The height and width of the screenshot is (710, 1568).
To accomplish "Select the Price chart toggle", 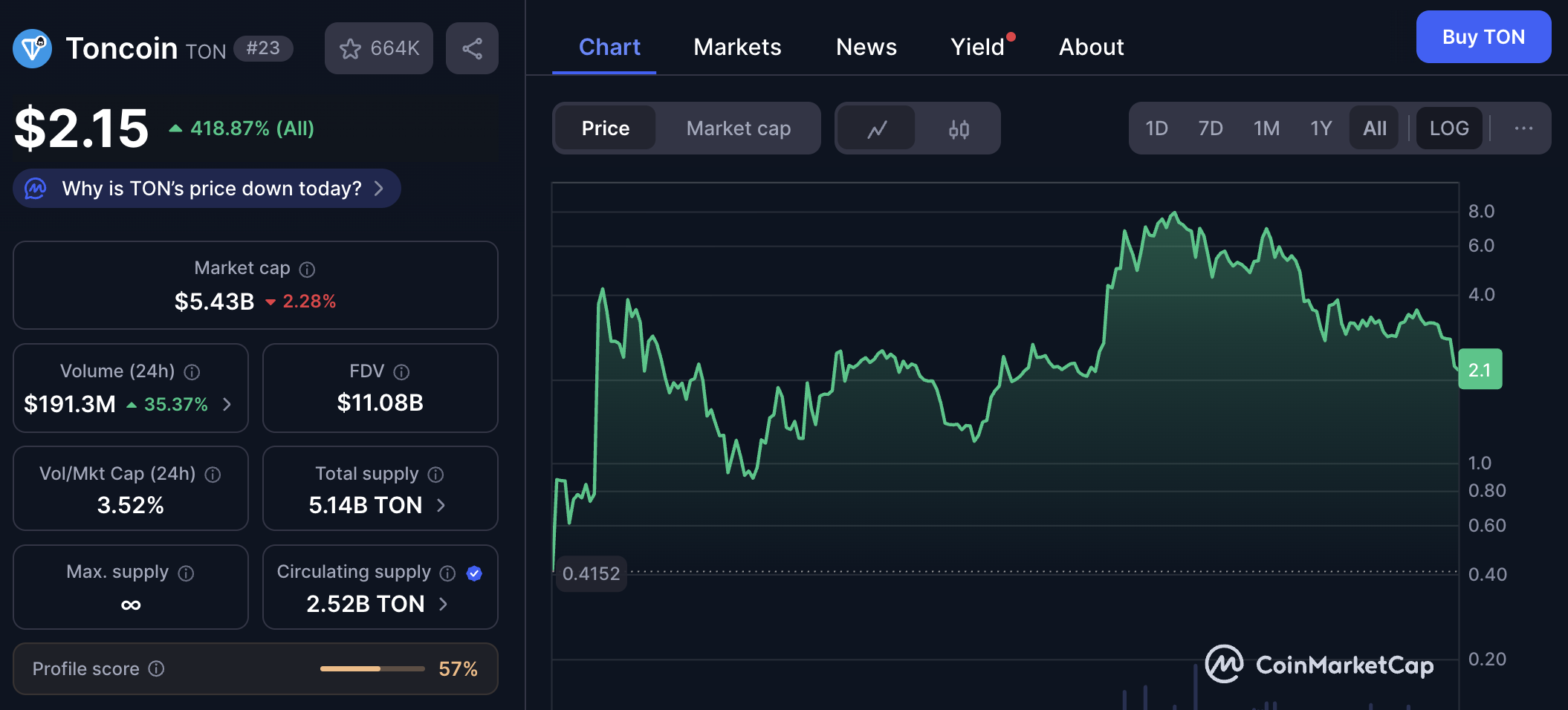I will pos(605,128).
